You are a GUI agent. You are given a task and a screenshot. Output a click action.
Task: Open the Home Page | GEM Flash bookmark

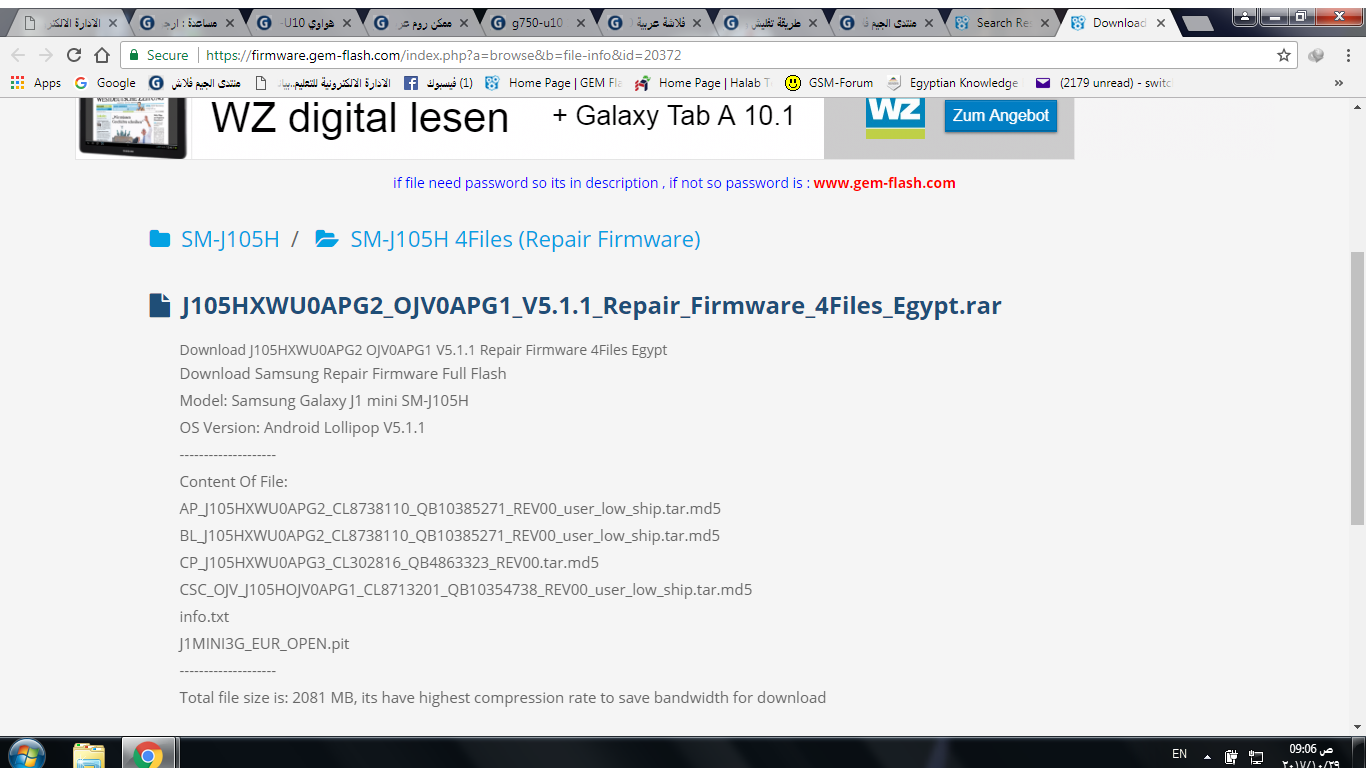(554, 83)
